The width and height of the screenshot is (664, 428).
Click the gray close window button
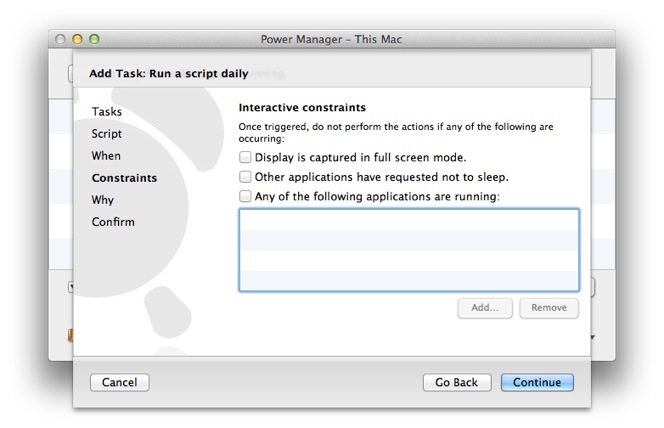(60, 39)
